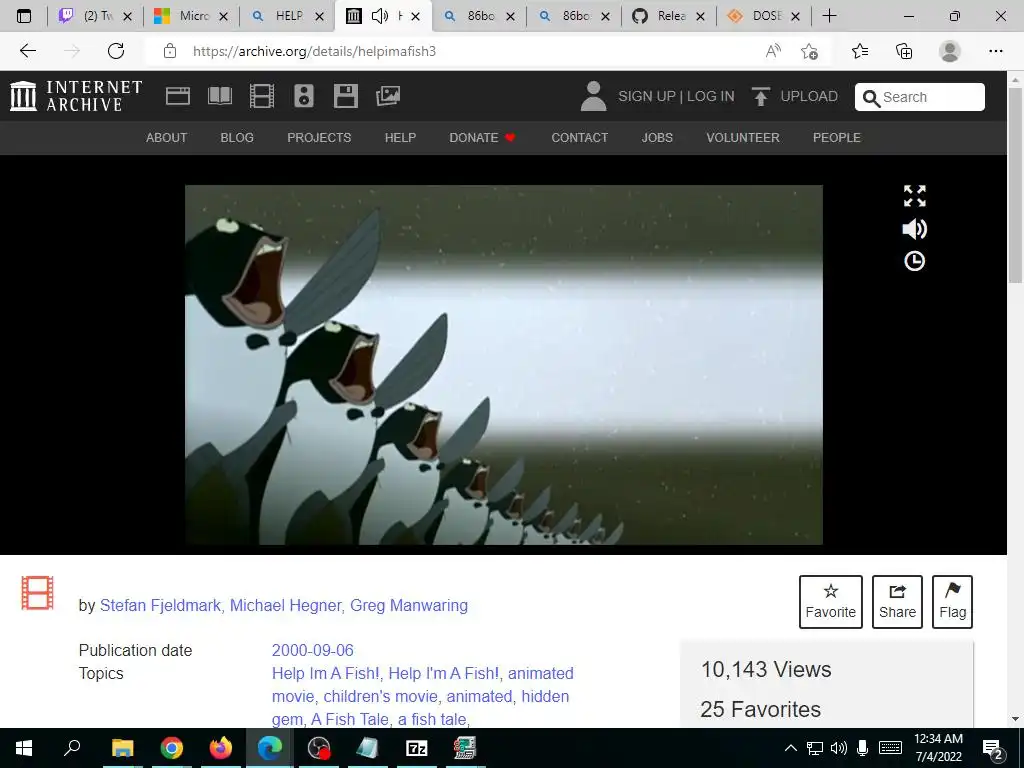The width and height of the screenshot is (1024, 768).
Task: Open tab actions menu icon
Action: pyautogui.click(x=24, y=16)
